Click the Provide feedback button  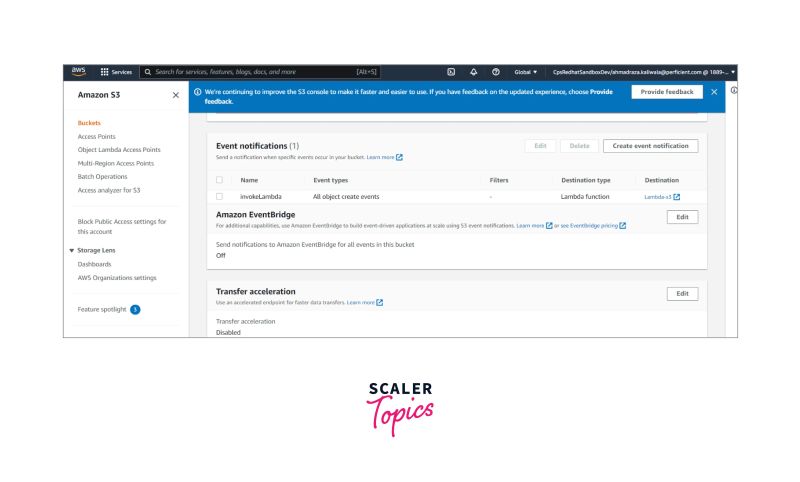click(x=667, y=92)
